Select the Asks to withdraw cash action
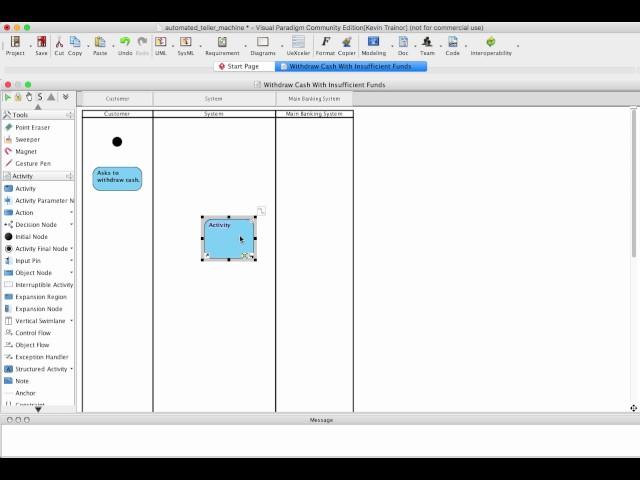This screenshot has height=480, width=640. tap(117, 179)
